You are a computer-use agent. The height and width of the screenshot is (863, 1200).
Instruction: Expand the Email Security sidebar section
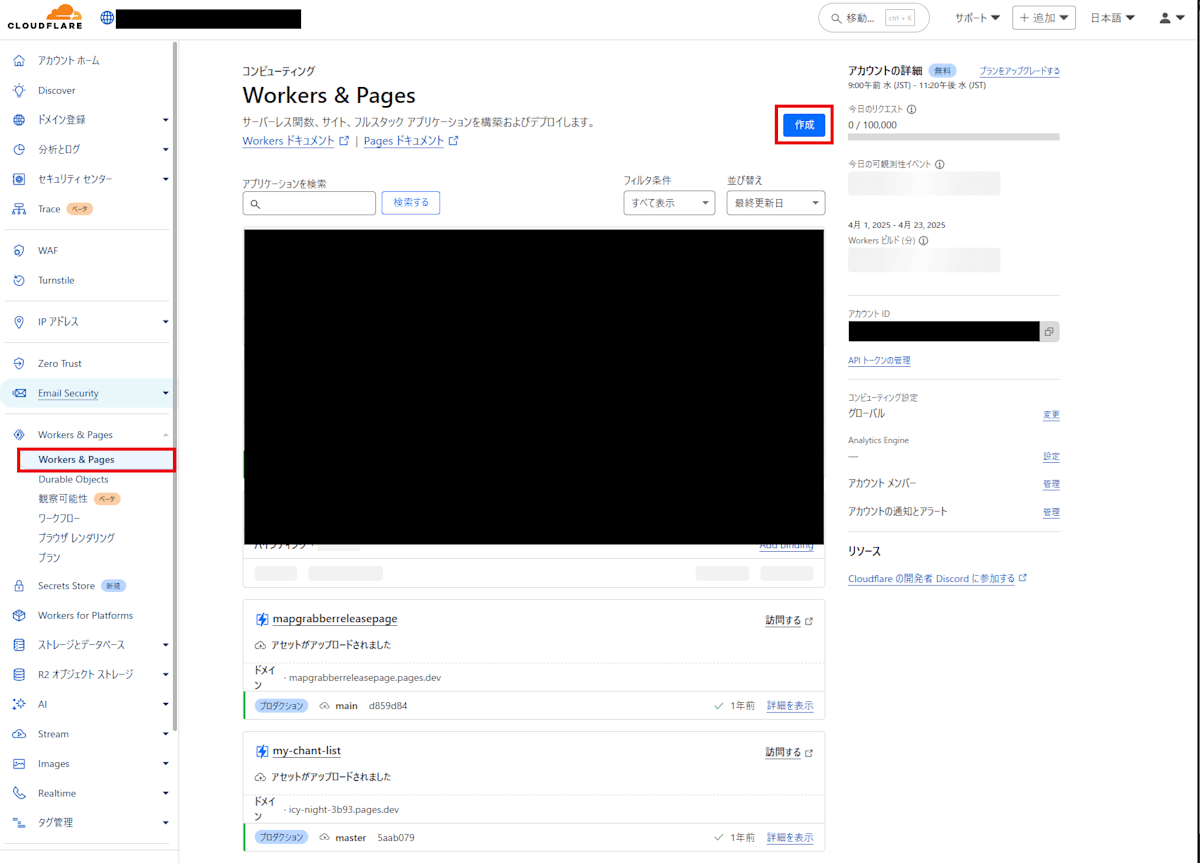166,393
